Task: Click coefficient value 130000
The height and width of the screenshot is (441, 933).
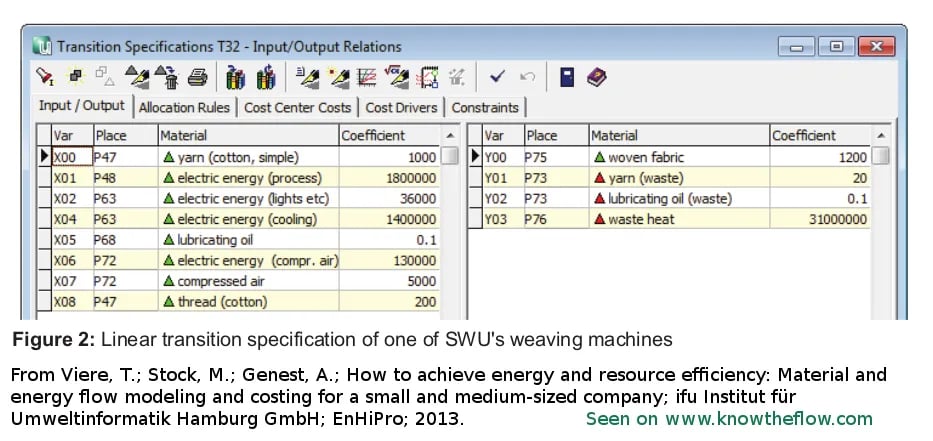Action: point(415,260)
